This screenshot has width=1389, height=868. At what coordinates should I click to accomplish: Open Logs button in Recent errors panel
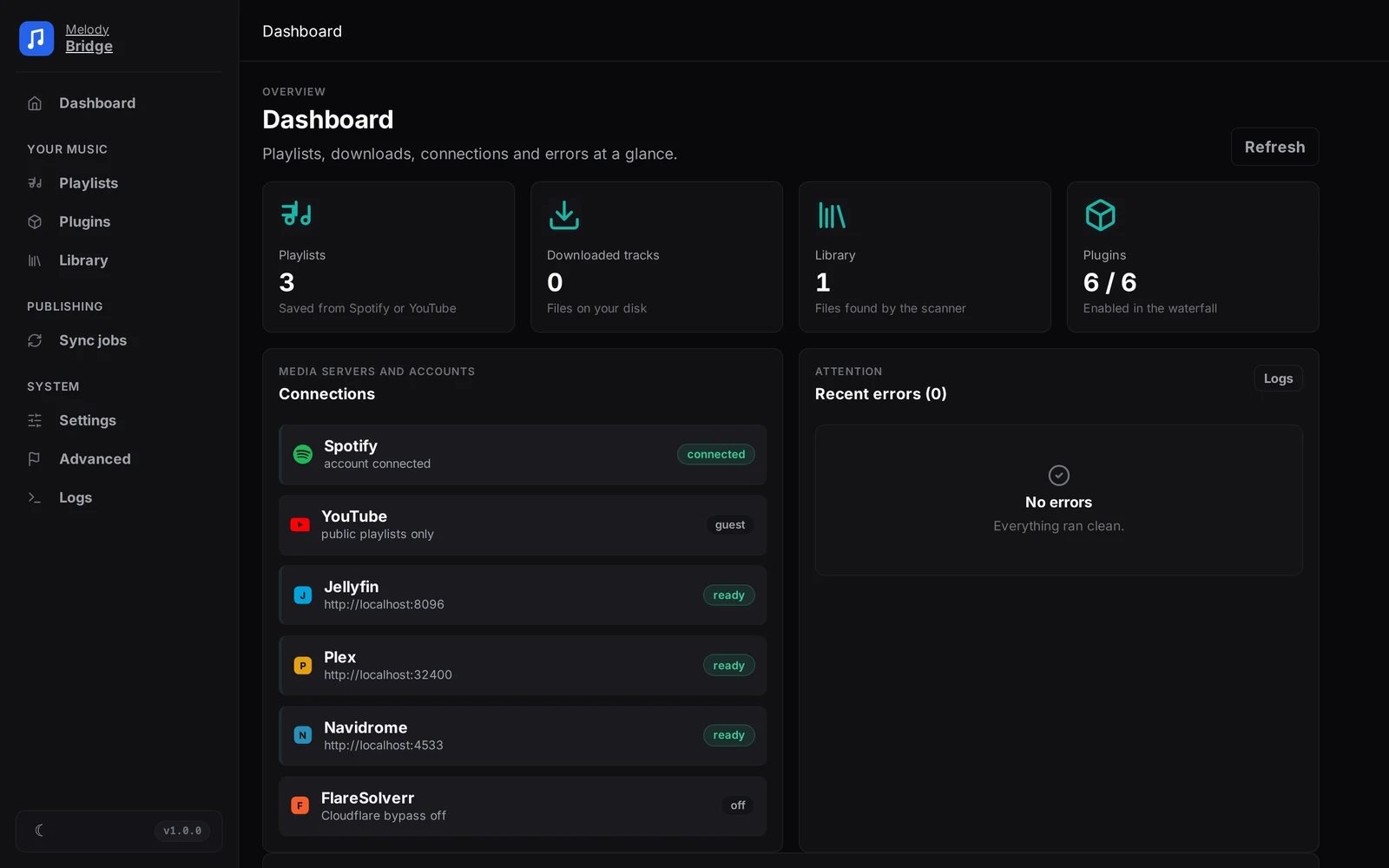point(1278,378)
